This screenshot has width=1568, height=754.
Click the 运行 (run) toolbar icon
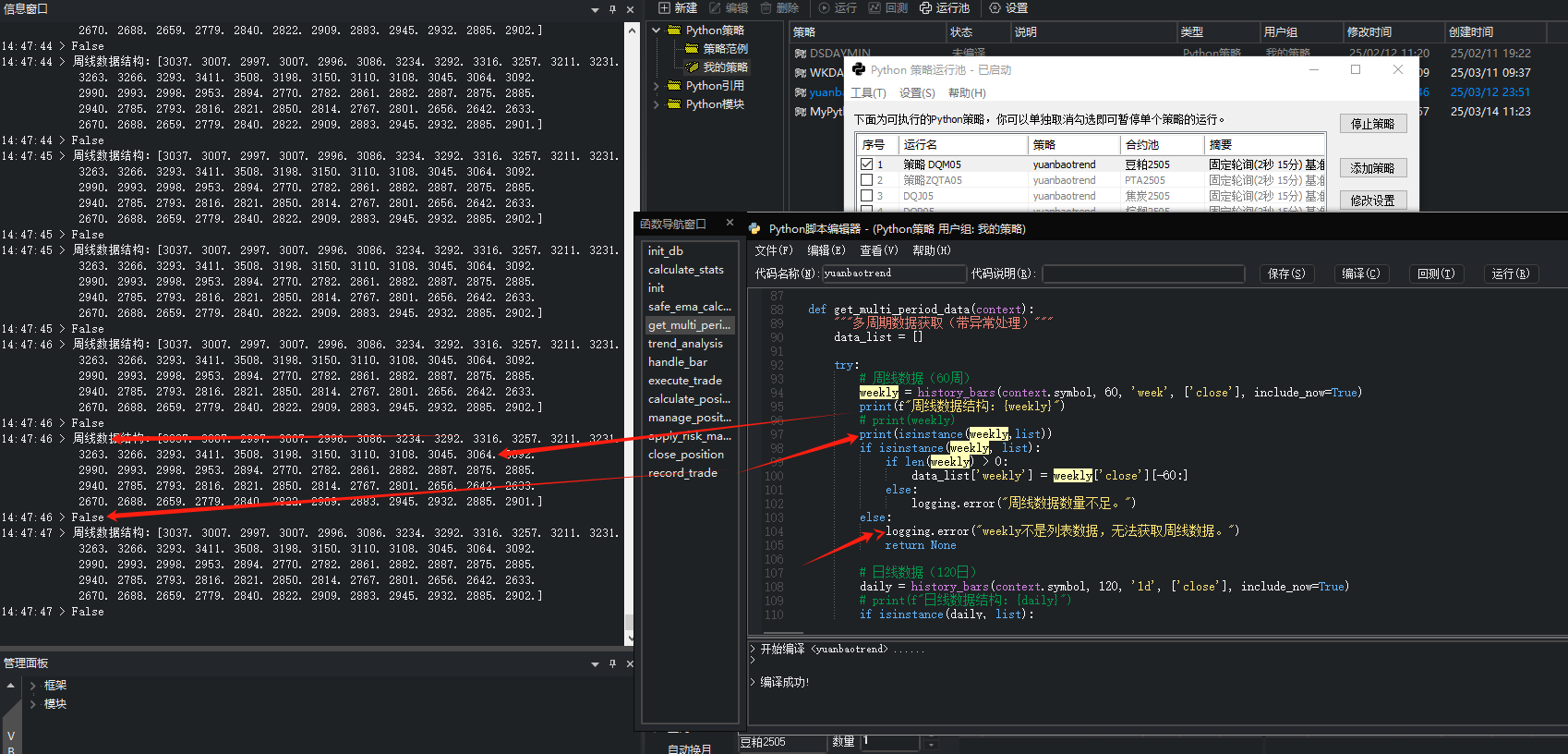tap(824, 7)
